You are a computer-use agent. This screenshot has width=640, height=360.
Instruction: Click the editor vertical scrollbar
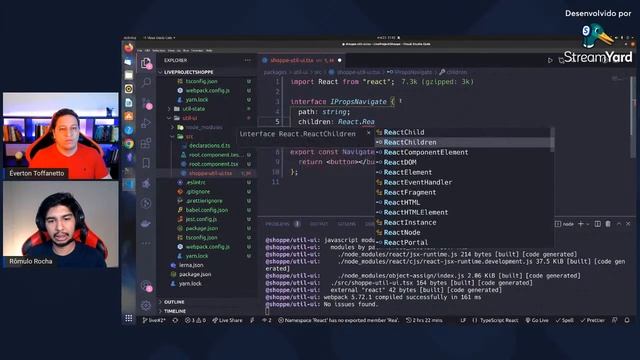[x=633, y=118]
